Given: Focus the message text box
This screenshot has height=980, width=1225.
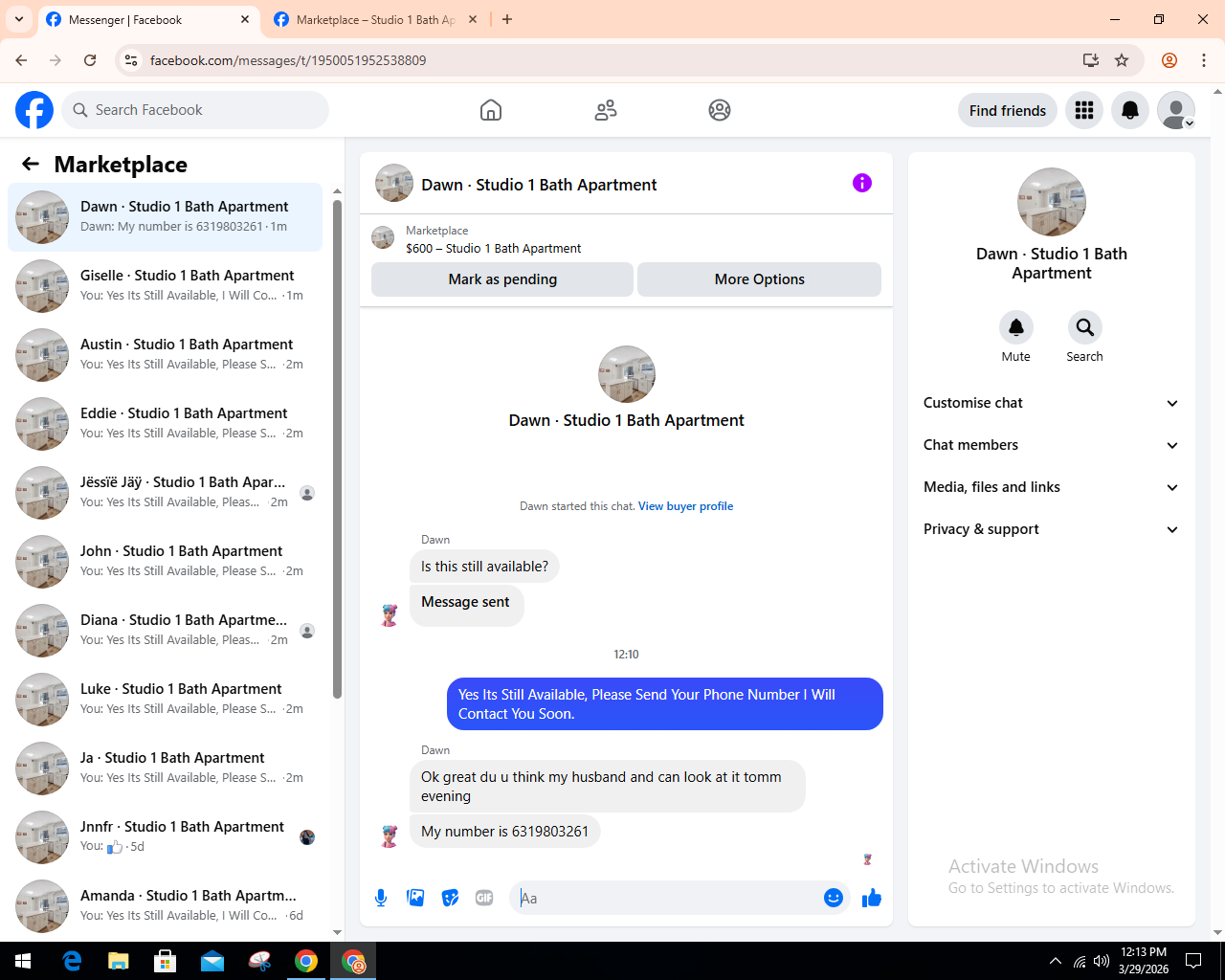Looking at the screenshot, I should point(667,898).
